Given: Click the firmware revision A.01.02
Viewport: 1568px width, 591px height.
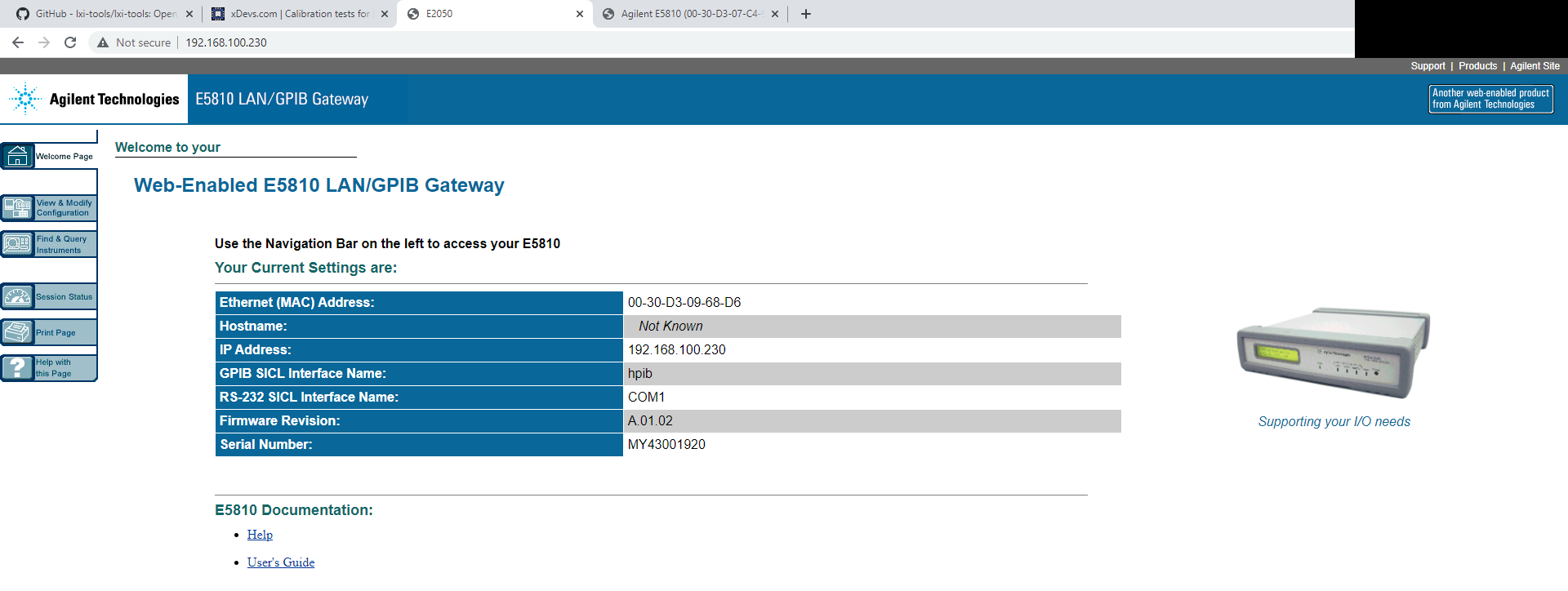Looking at the screenshot, I should [650, 420].
